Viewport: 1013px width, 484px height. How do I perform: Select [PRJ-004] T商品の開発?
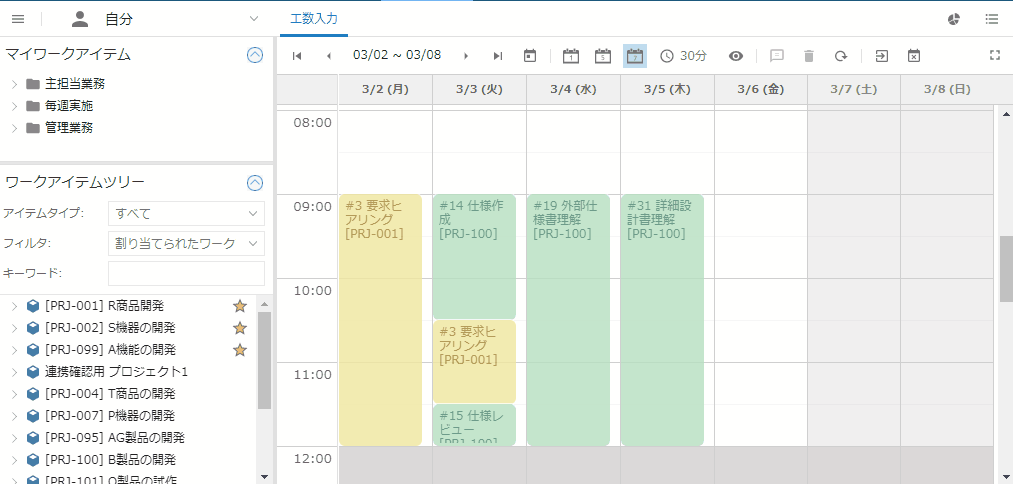click(x=110, y=394)
